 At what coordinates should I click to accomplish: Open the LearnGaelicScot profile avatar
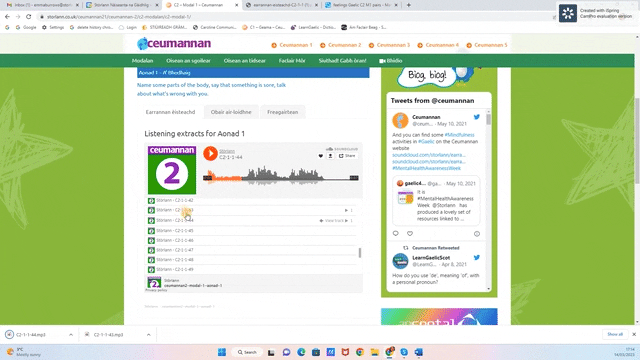click(400, 261)
